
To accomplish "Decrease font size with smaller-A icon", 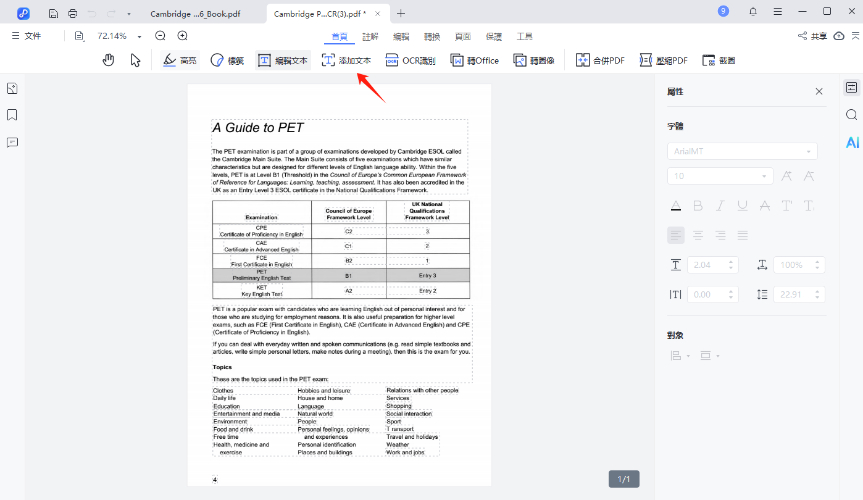I will click(x=809, y=176).
